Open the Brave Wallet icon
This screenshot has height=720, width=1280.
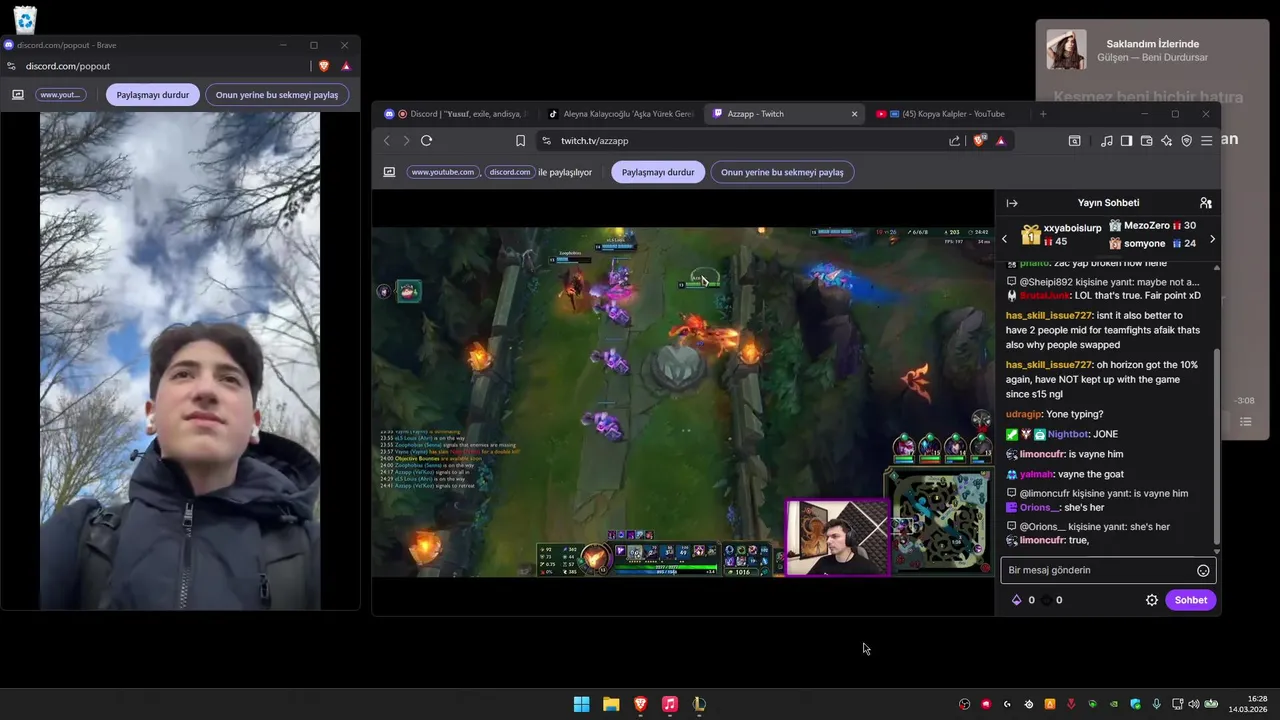coord(1146,141)
